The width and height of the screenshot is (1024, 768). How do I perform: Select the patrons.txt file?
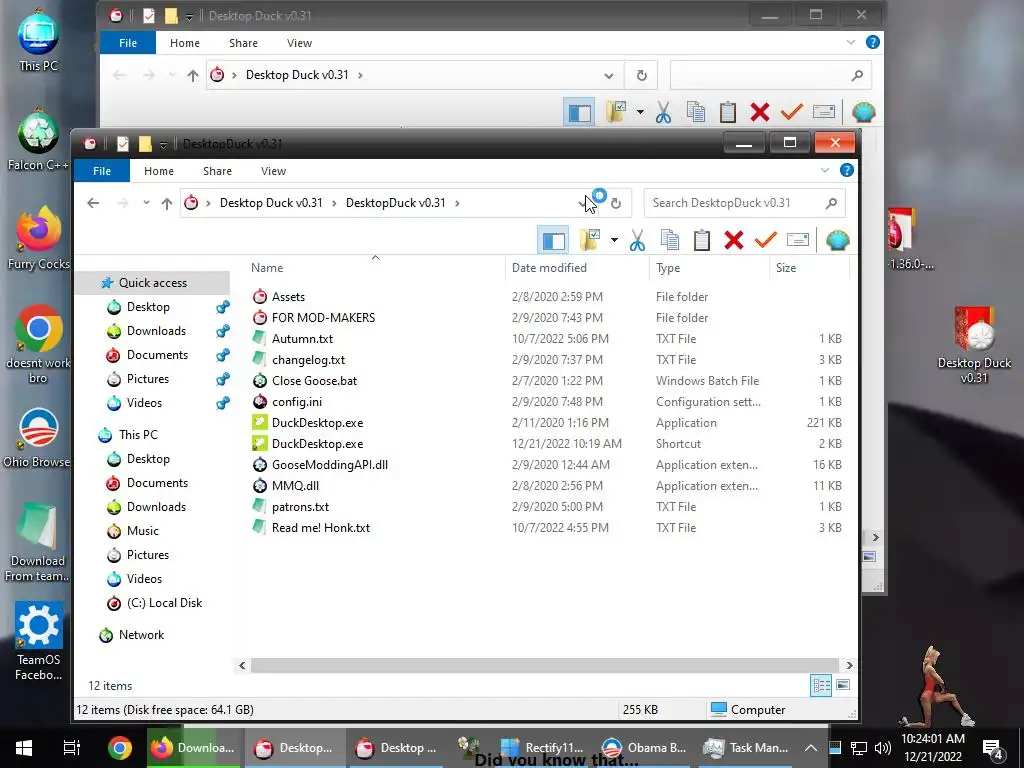coord(300,507)
